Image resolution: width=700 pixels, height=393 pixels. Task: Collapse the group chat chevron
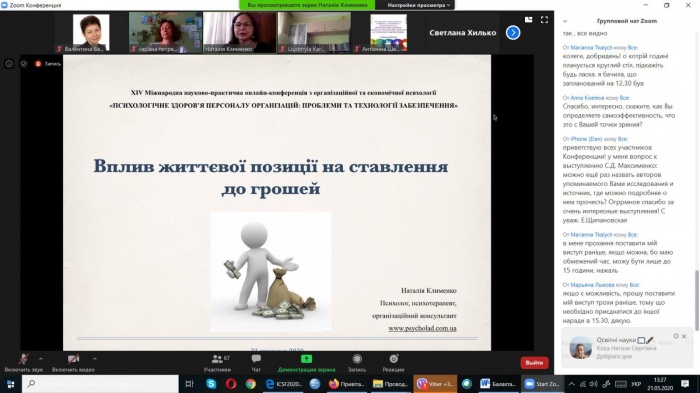point(565,21)
